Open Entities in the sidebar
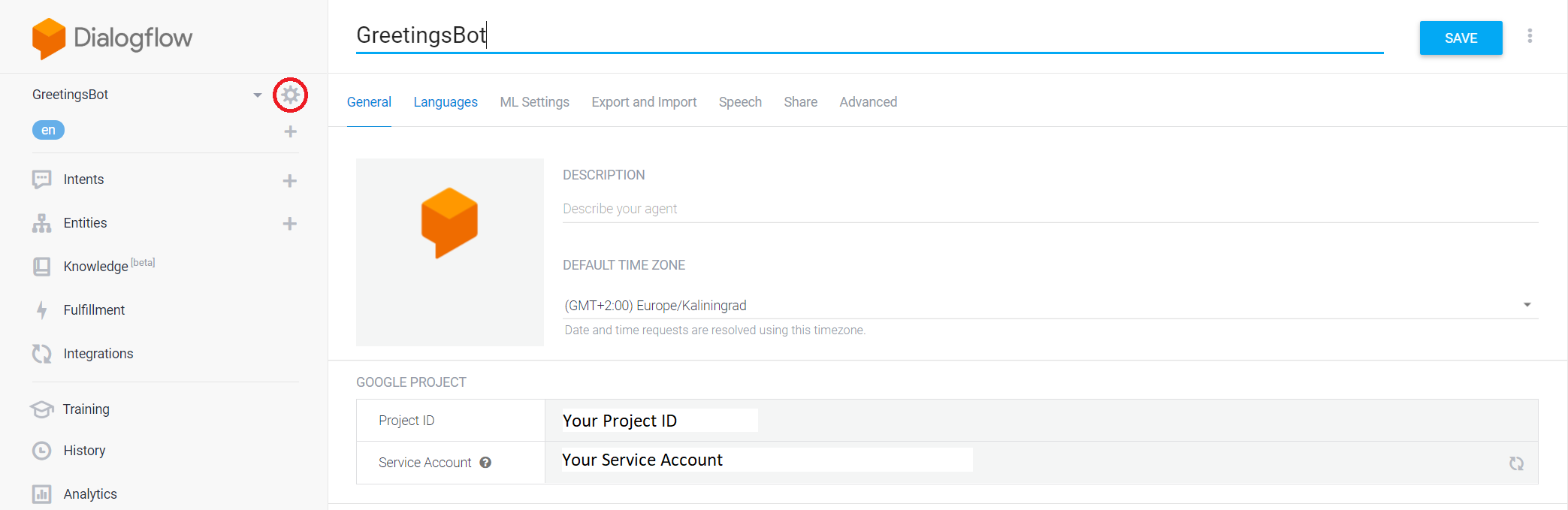 point(85,223)
